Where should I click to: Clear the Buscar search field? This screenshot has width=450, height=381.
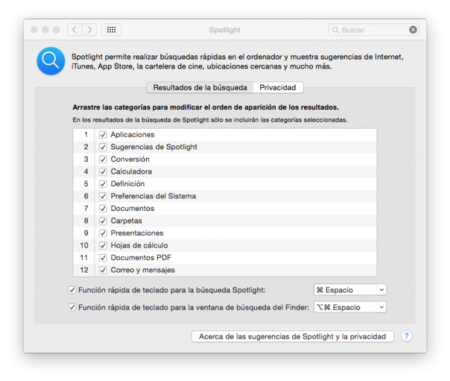point(413,30)
